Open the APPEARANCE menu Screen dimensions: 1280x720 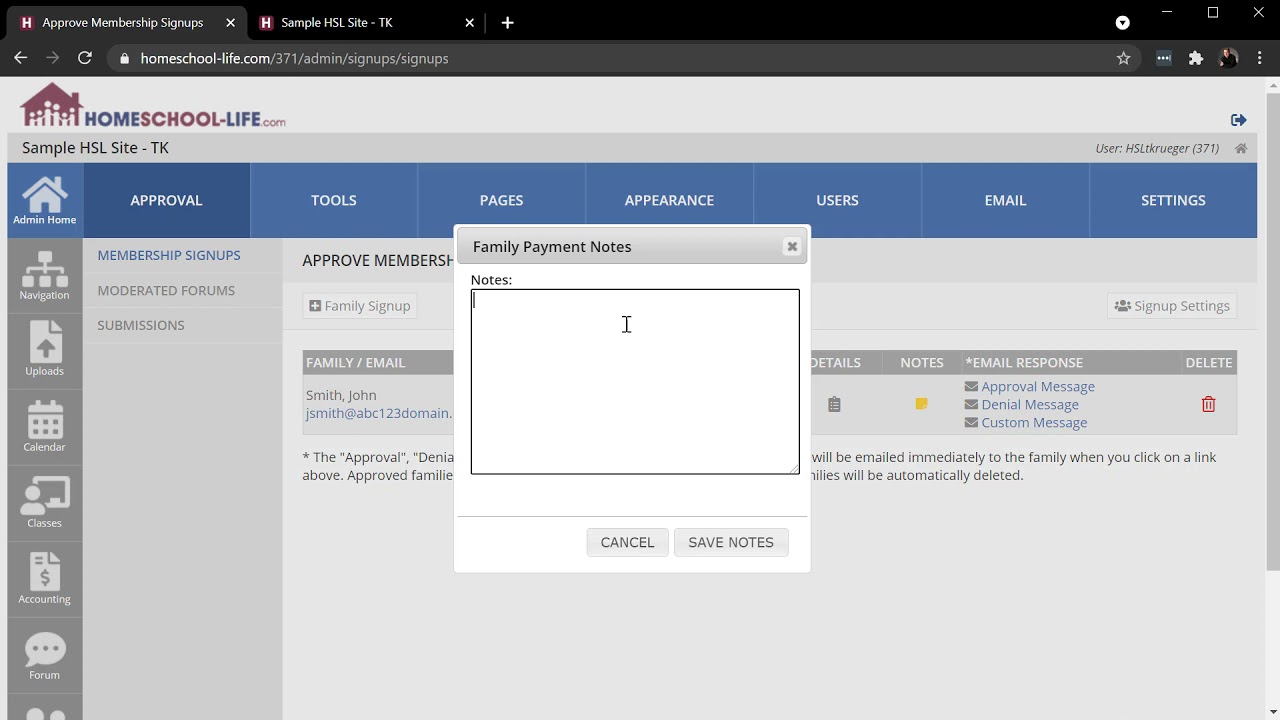pos(669,200)
